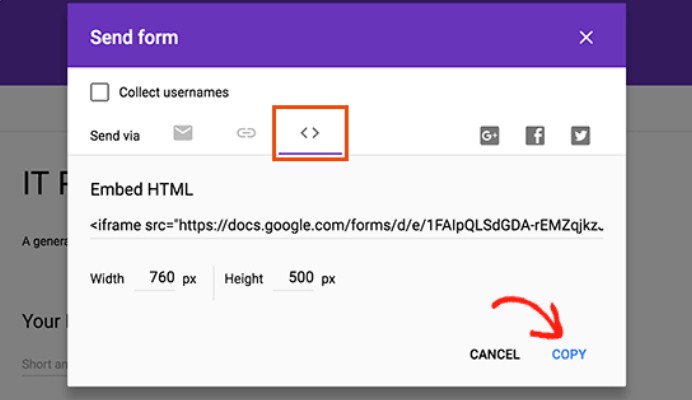Share the form on Twitter
Screen dimensions: 692x400
pyautogui.click(x=580, y=136)
